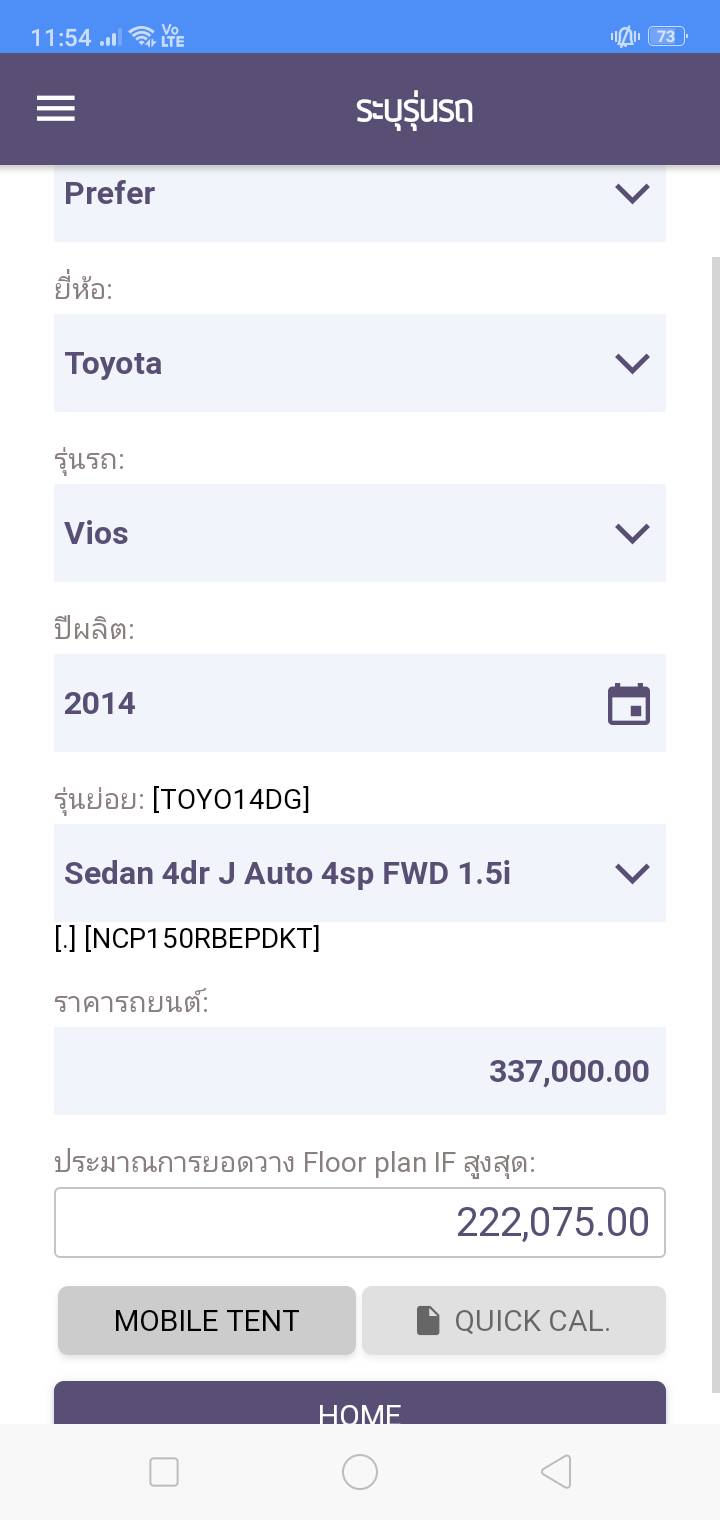The width and height of the screenshot is (720, 1520).
Task: Expand the Prefer dropdown
Action: [x=632, y=193]
